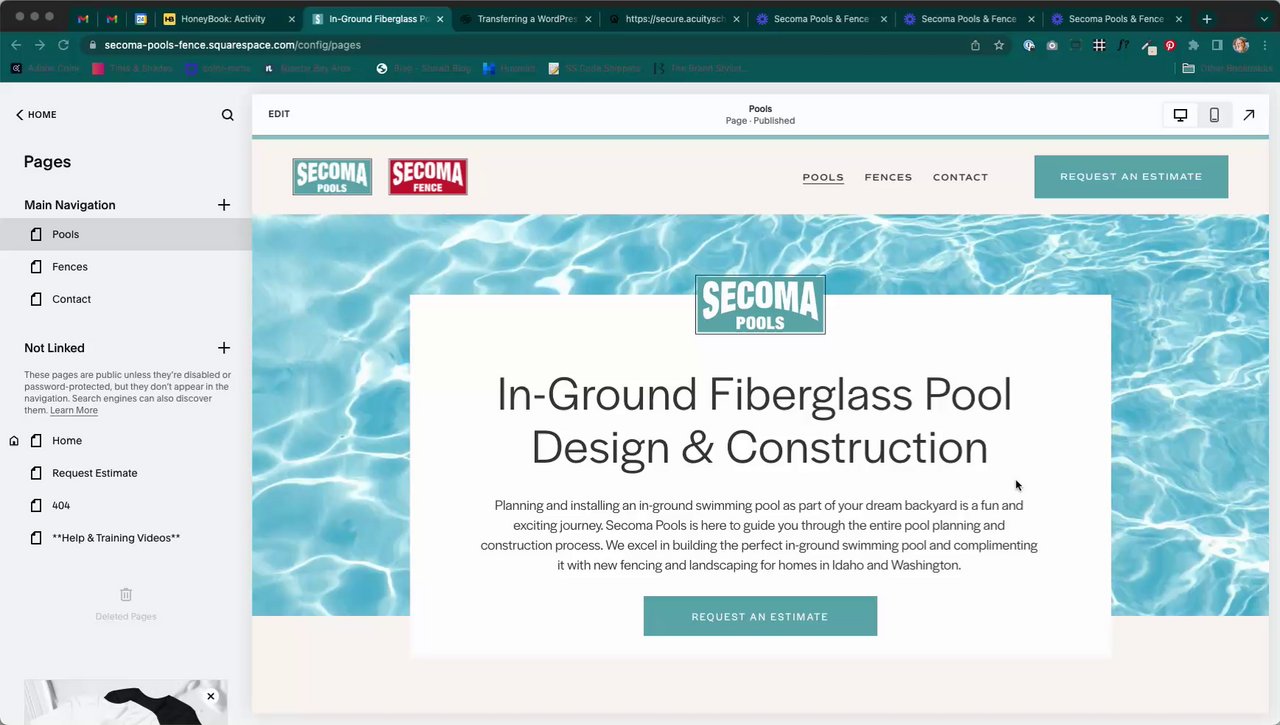Close the promotional thumbnail with X
This screenshot has height=725, width=1280.
[211, 696]
